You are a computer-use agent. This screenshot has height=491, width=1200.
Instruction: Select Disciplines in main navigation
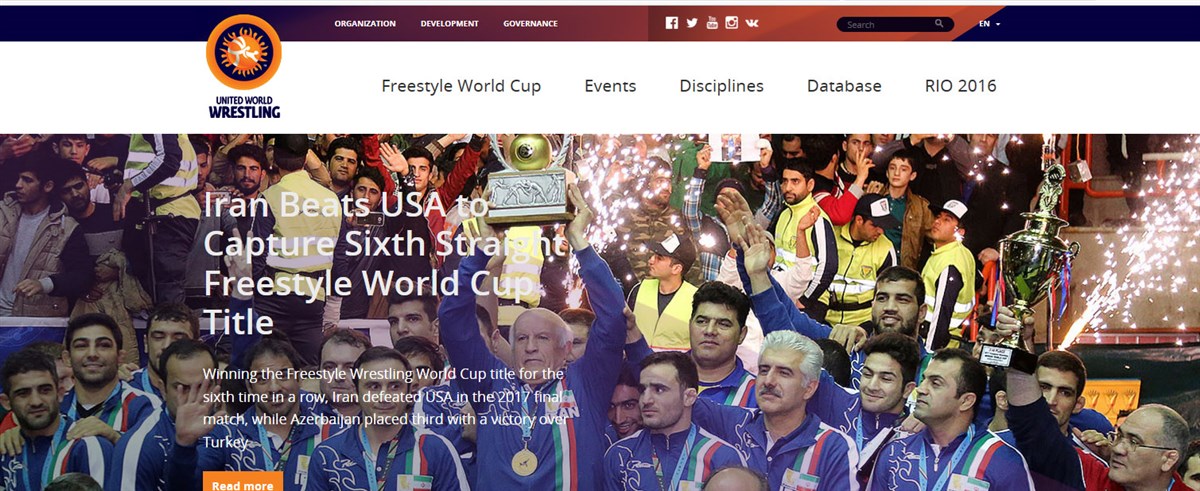pos(721,86)
